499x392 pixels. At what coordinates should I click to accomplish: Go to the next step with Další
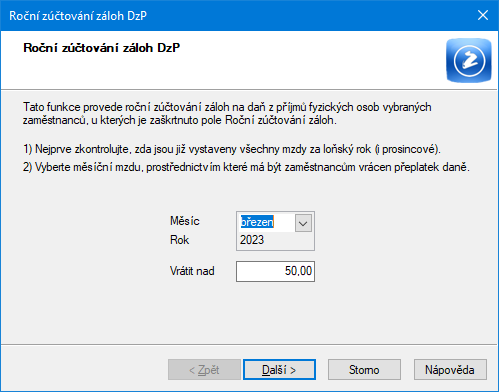279,370
